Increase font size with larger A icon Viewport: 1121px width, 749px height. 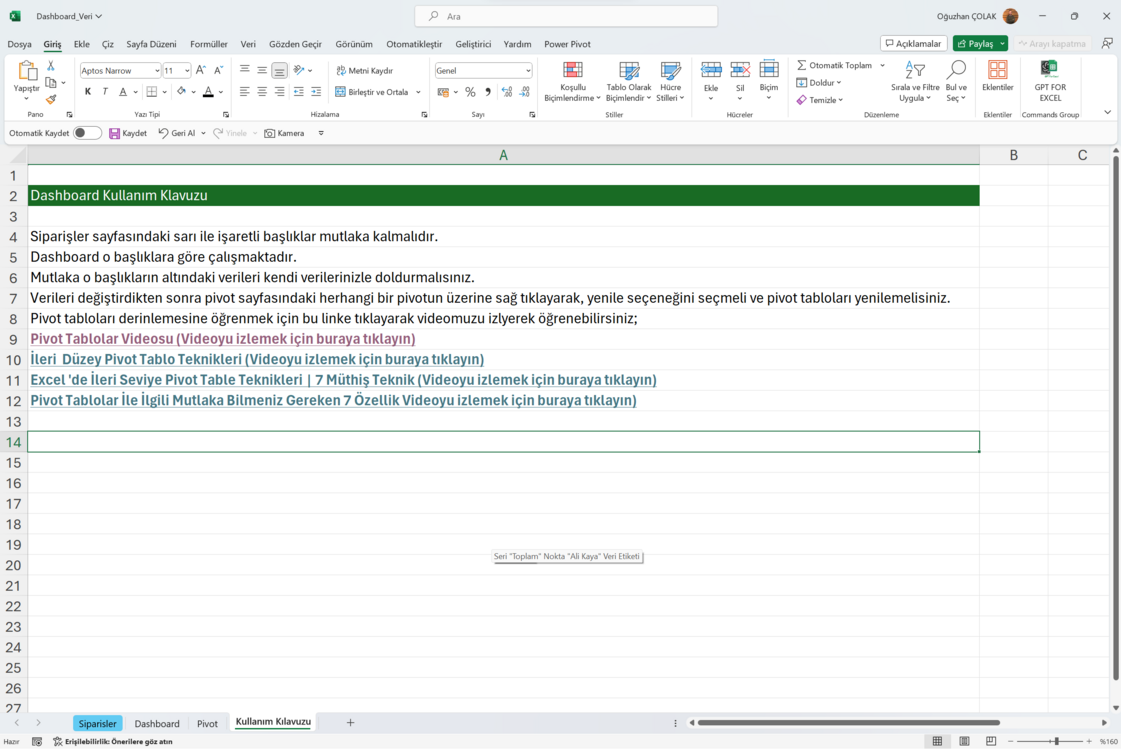[201, 70]
